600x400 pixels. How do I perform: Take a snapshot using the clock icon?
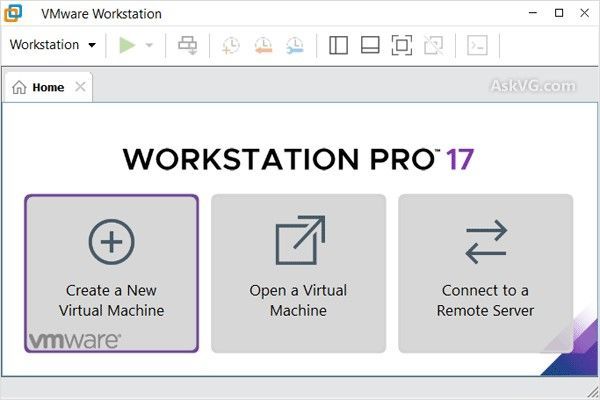pos(231,45)
